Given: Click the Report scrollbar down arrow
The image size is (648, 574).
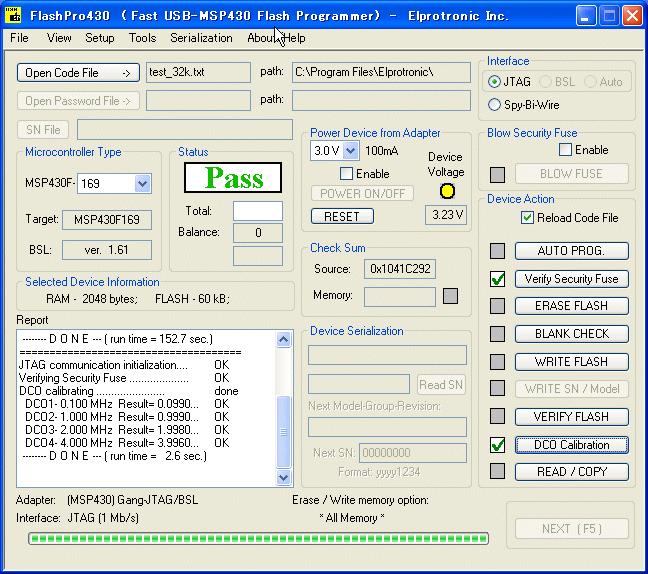Looking at the screenshot, I should coord(283,479).
